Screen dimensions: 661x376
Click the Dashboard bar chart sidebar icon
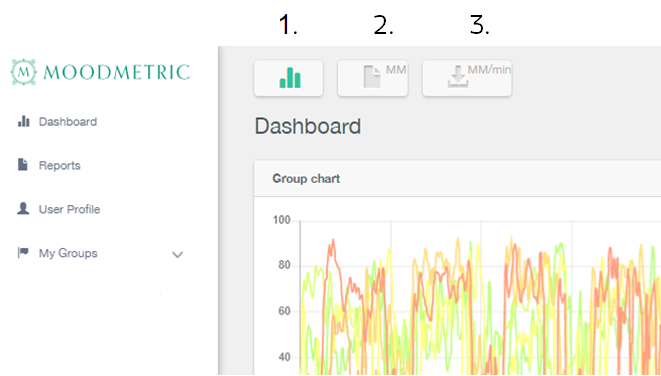[x=24, y=121]
